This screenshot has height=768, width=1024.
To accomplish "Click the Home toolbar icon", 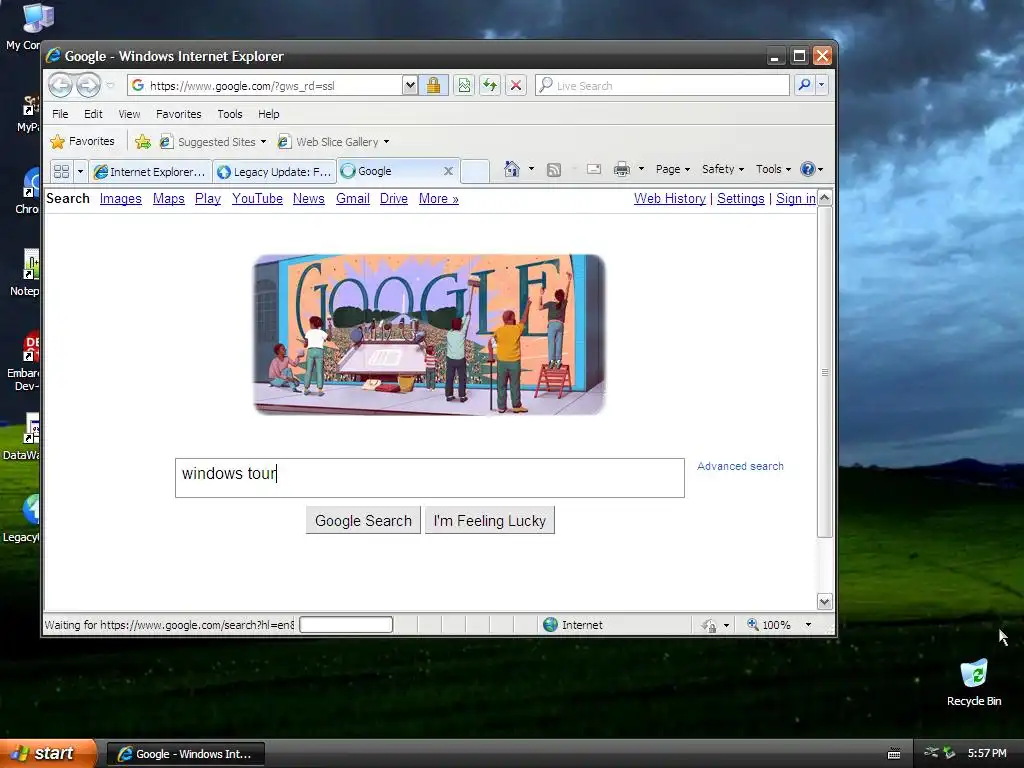I will 511,169.
